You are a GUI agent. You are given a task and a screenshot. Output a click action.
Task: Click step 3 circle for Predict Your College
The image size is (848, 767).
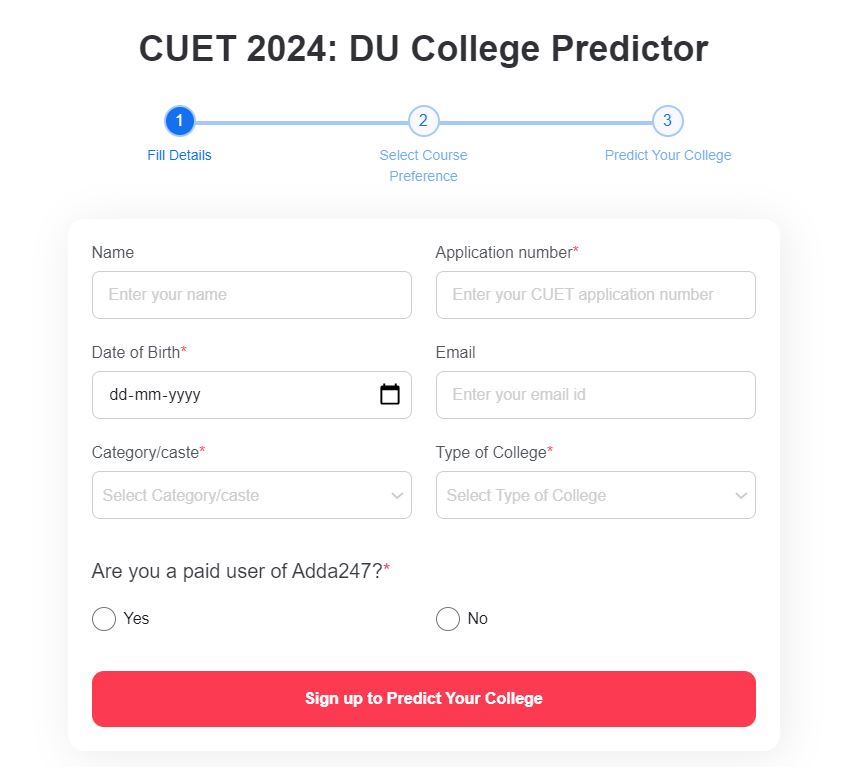click(668, 121)
